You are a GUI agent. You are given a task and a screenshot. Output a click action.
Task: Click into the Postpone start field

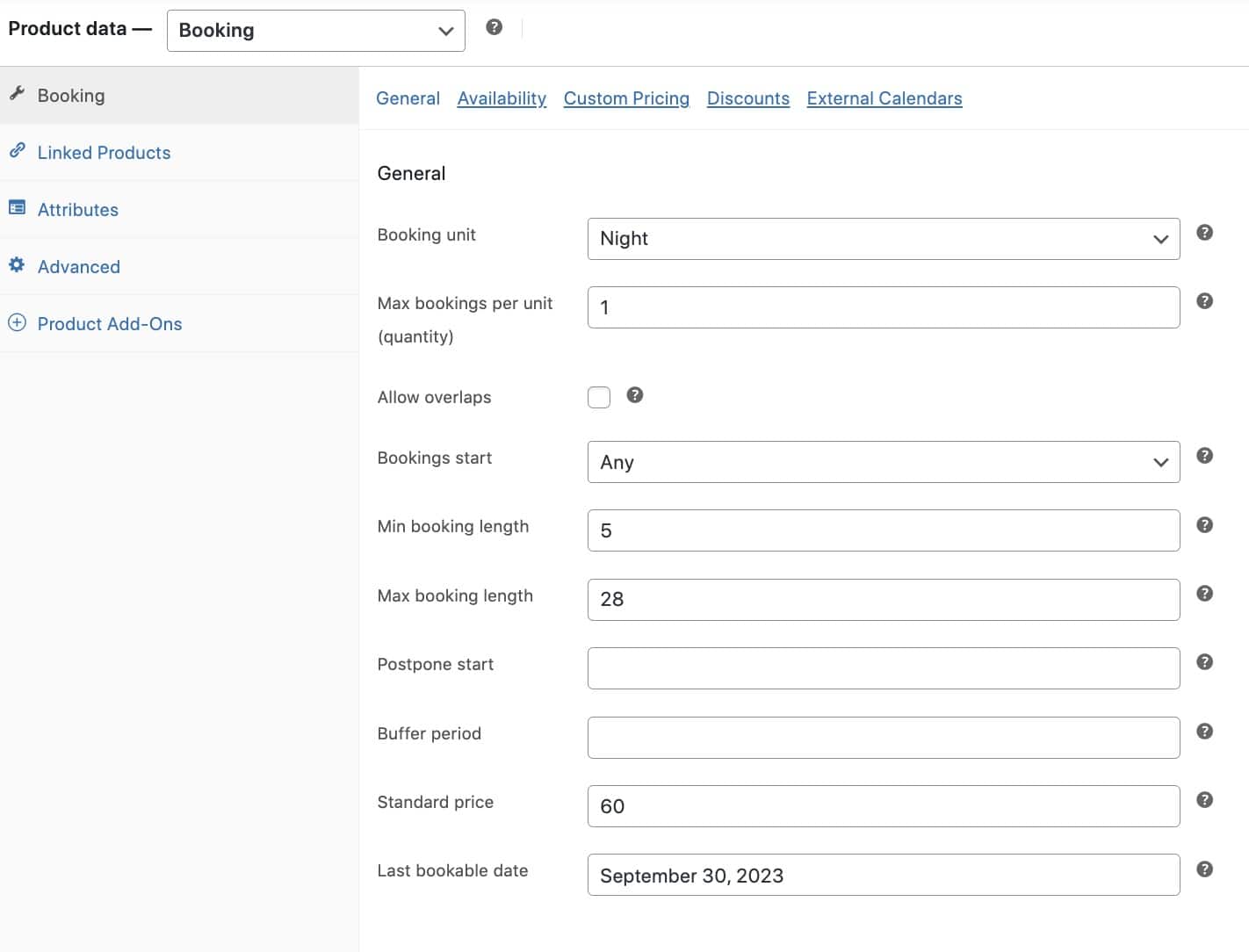(x=884, y=668)
